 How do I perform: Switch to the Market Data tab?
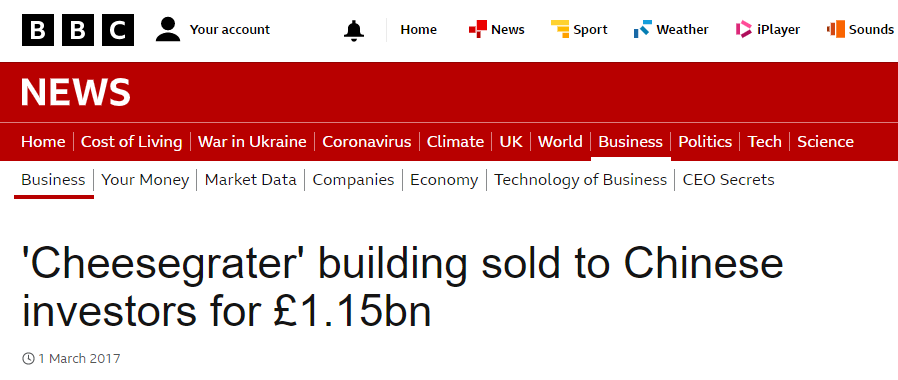(251, 180)
